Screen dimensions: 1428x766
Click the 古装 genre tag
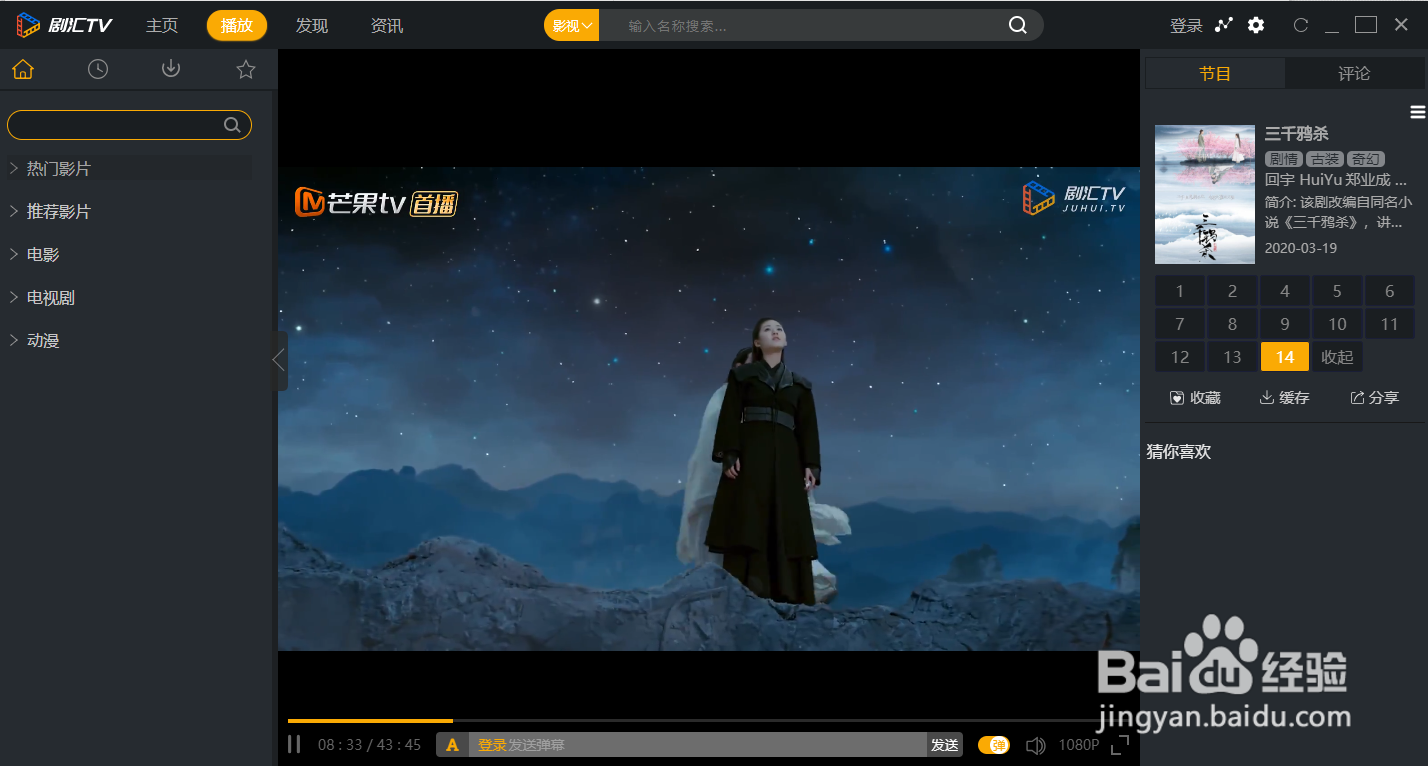pos(1325,159)
